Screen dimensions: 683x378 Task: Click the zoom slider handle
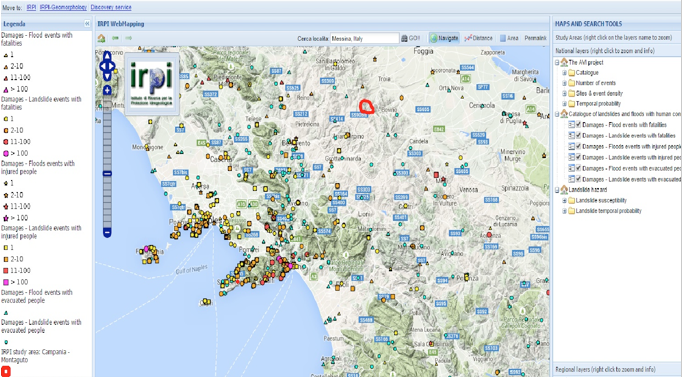(107, 173)
